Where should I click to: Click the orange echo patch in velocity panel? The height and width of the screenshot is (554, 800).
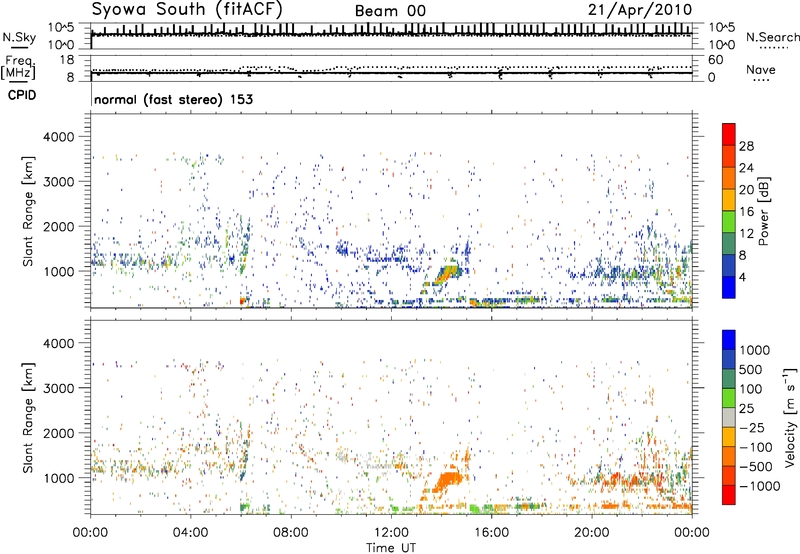(448, 480)
